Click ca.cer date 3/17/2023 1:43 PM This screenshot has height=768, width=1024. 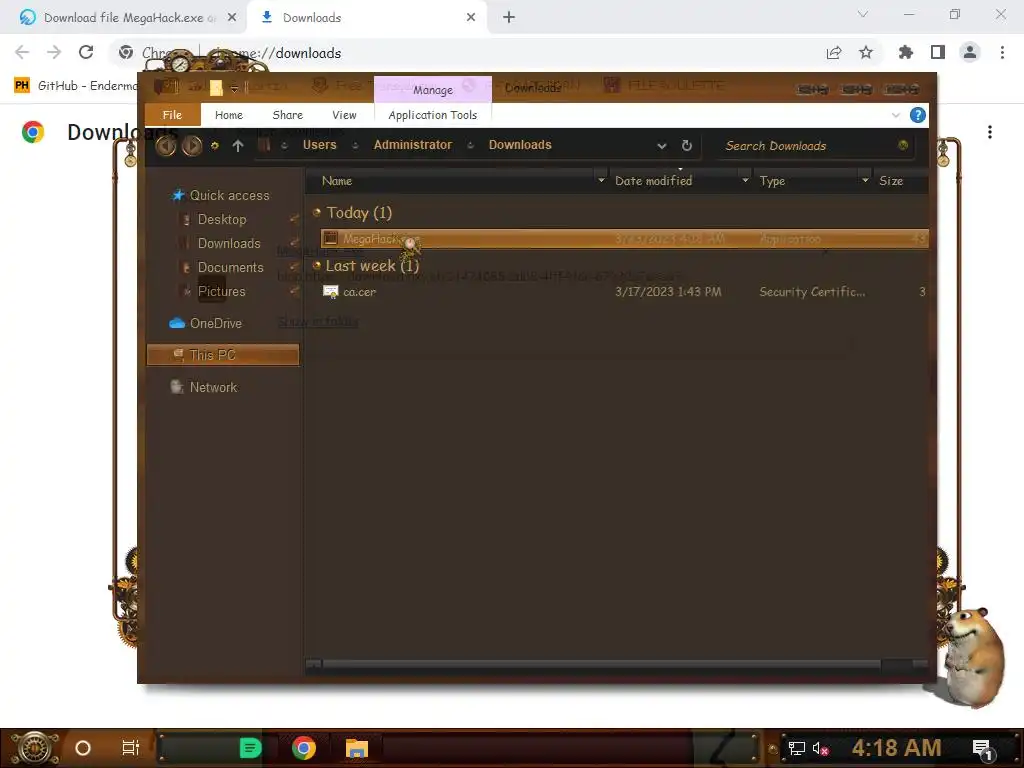(x=668, y=292)
